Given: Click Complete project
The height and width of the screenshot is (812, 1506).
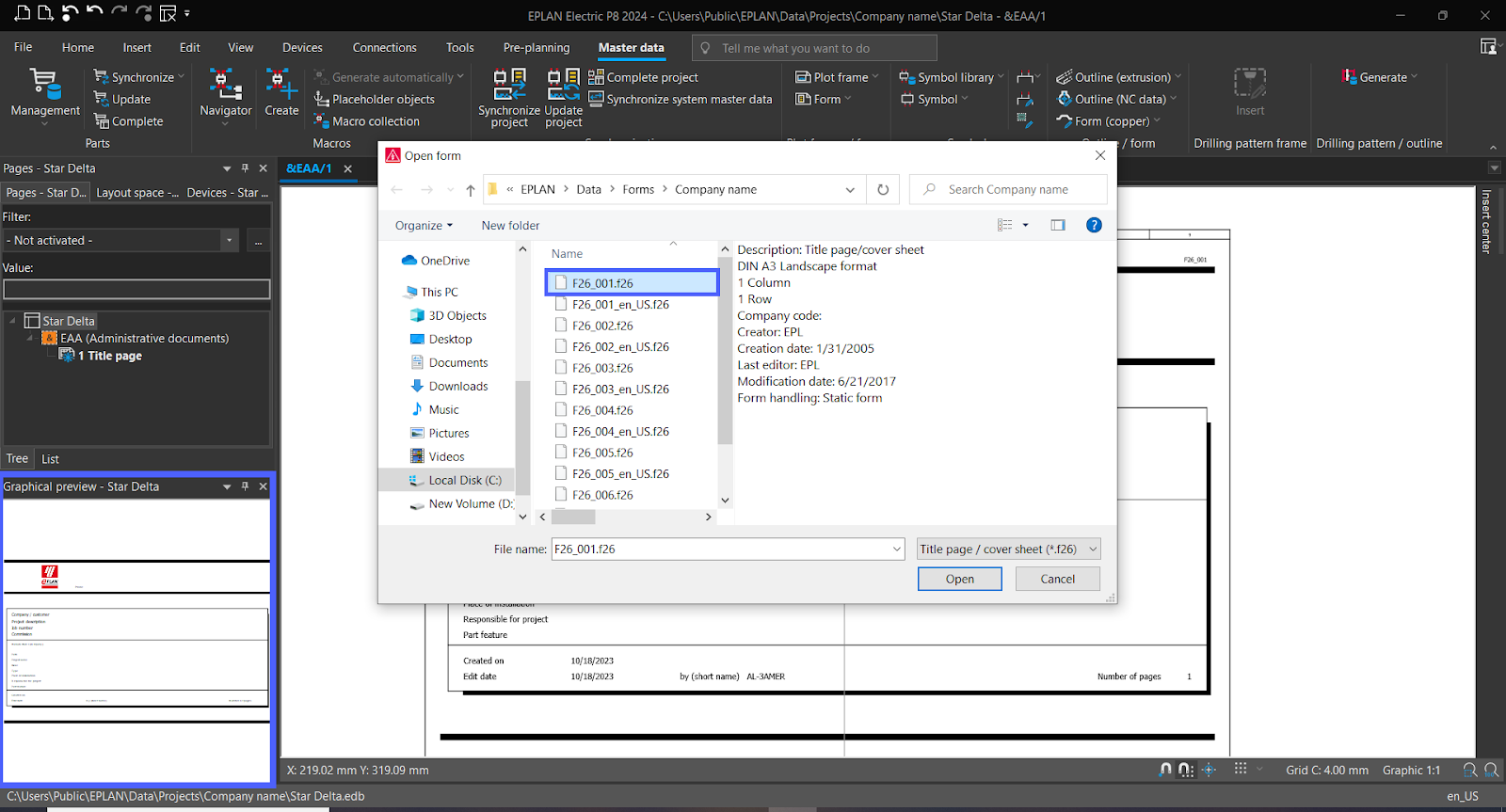Looking at the screenshot, I should [644, 77].
